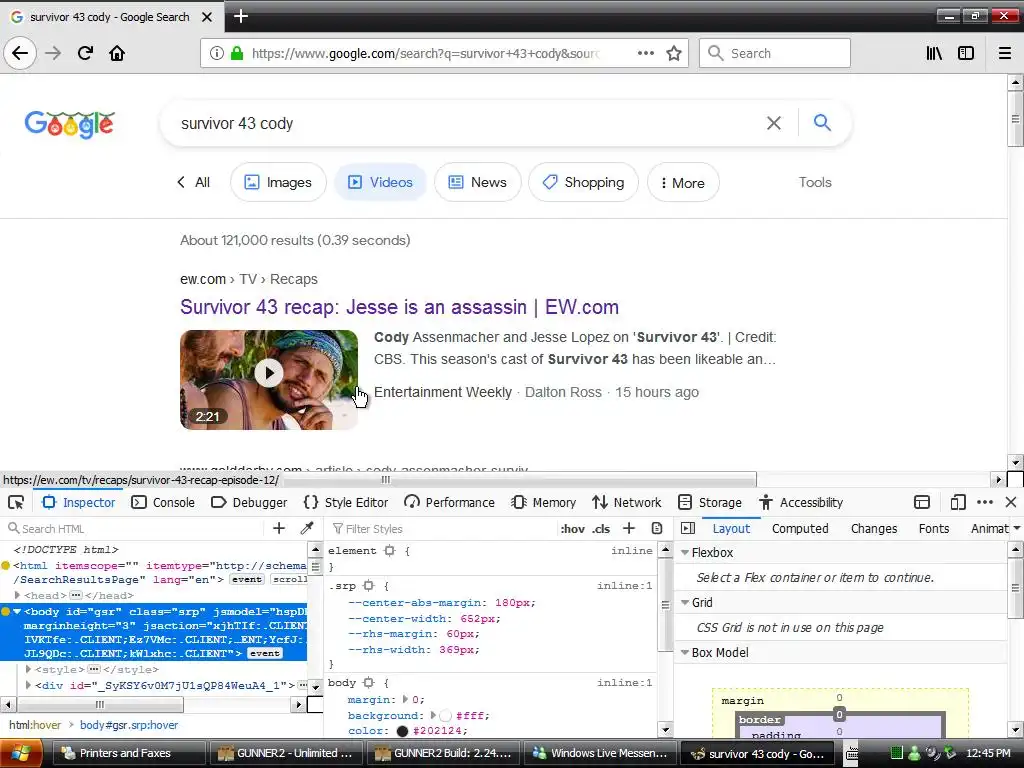
Task: Expand the head element node
Action: pyautogui.click(x=18, y=596)
